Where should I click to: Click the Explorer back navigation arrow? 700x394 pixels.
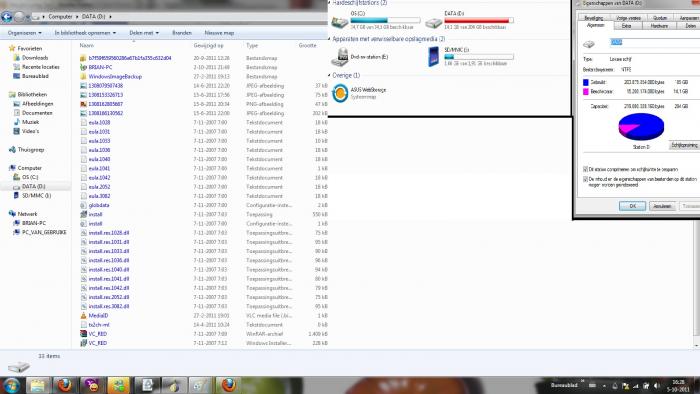click(7, 17)
